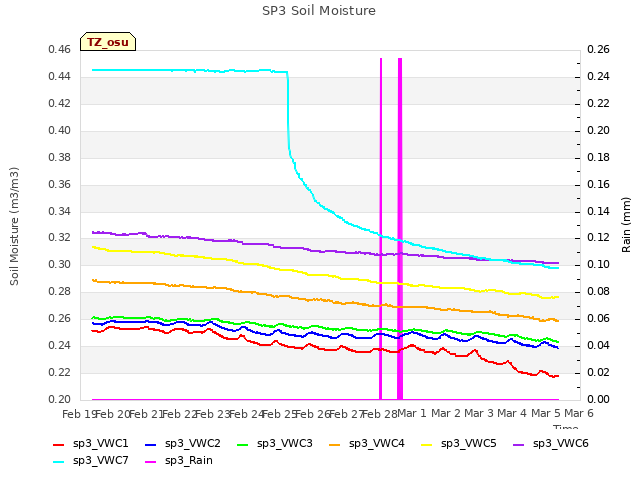Screen dimensions: 640x480
Task: Click the sp3_VWC1 legend label
Action: pos(100,443)
